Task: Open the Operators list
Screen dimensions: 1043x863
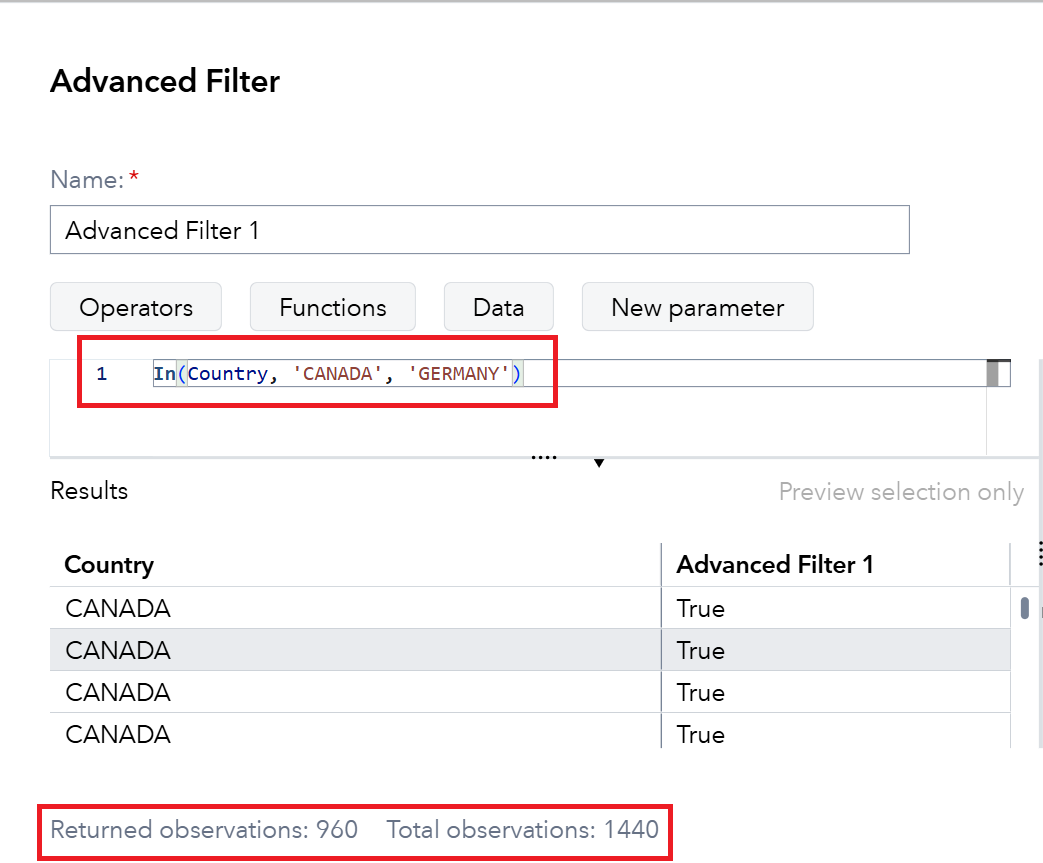Action: (x=135, y=307)
